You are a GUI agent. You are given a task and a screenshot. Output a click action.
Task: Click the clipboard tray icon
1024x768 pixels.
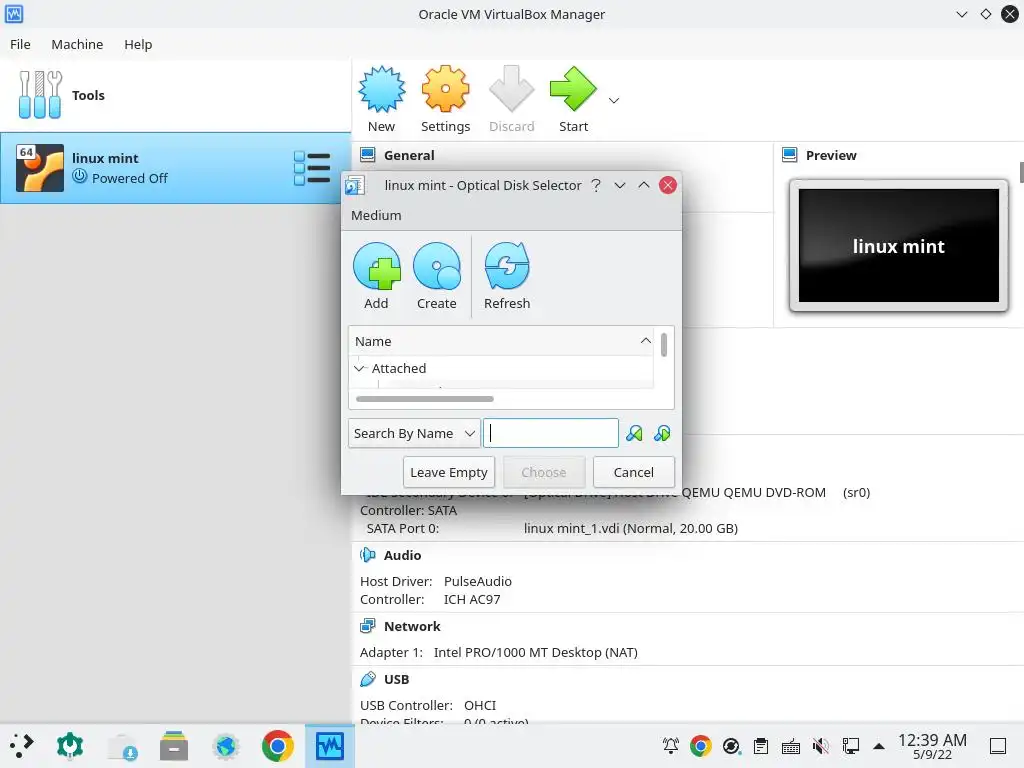coord(761,746)
